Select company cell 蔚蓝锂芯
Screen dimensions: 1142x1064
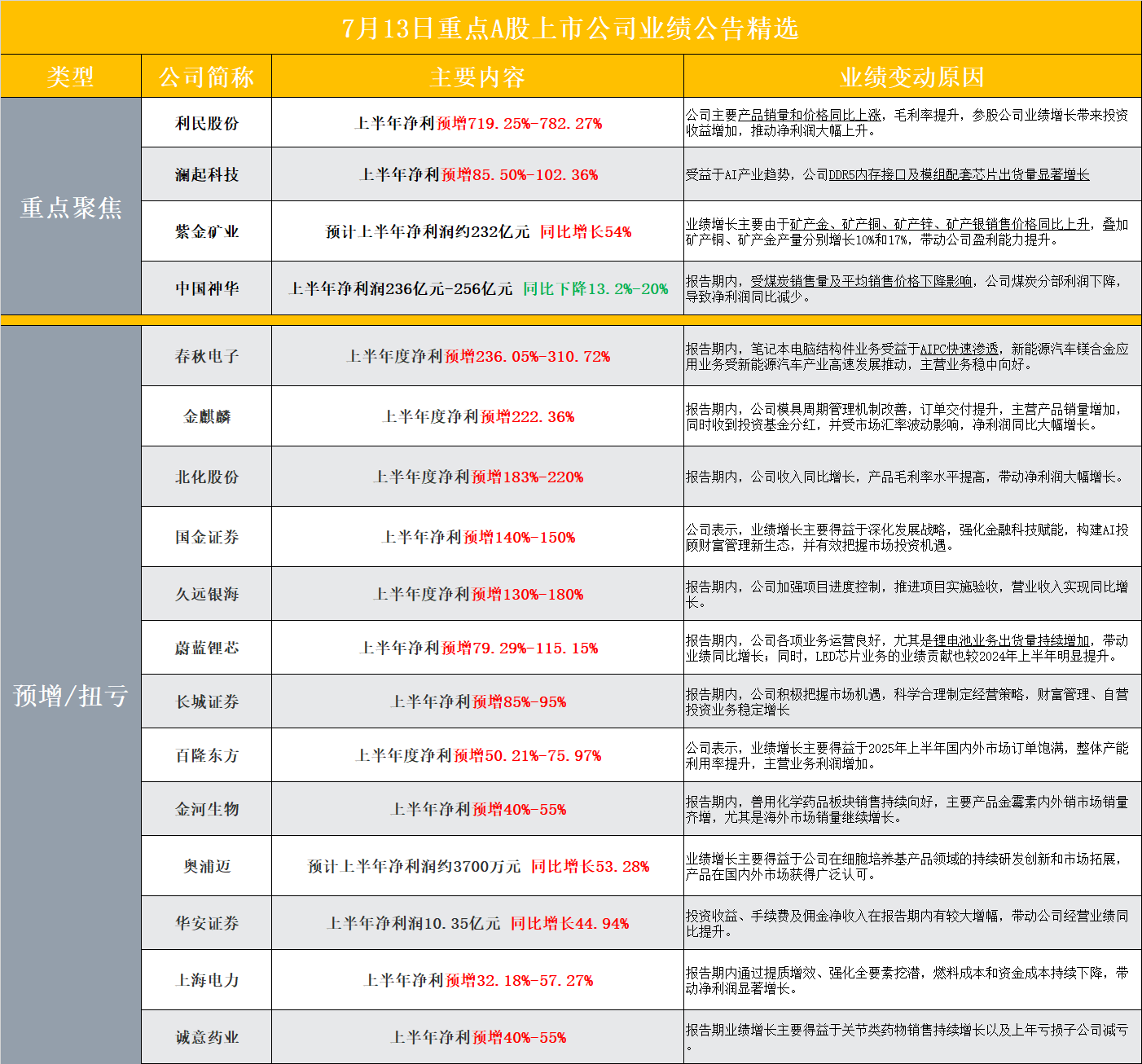pos(206,648)
